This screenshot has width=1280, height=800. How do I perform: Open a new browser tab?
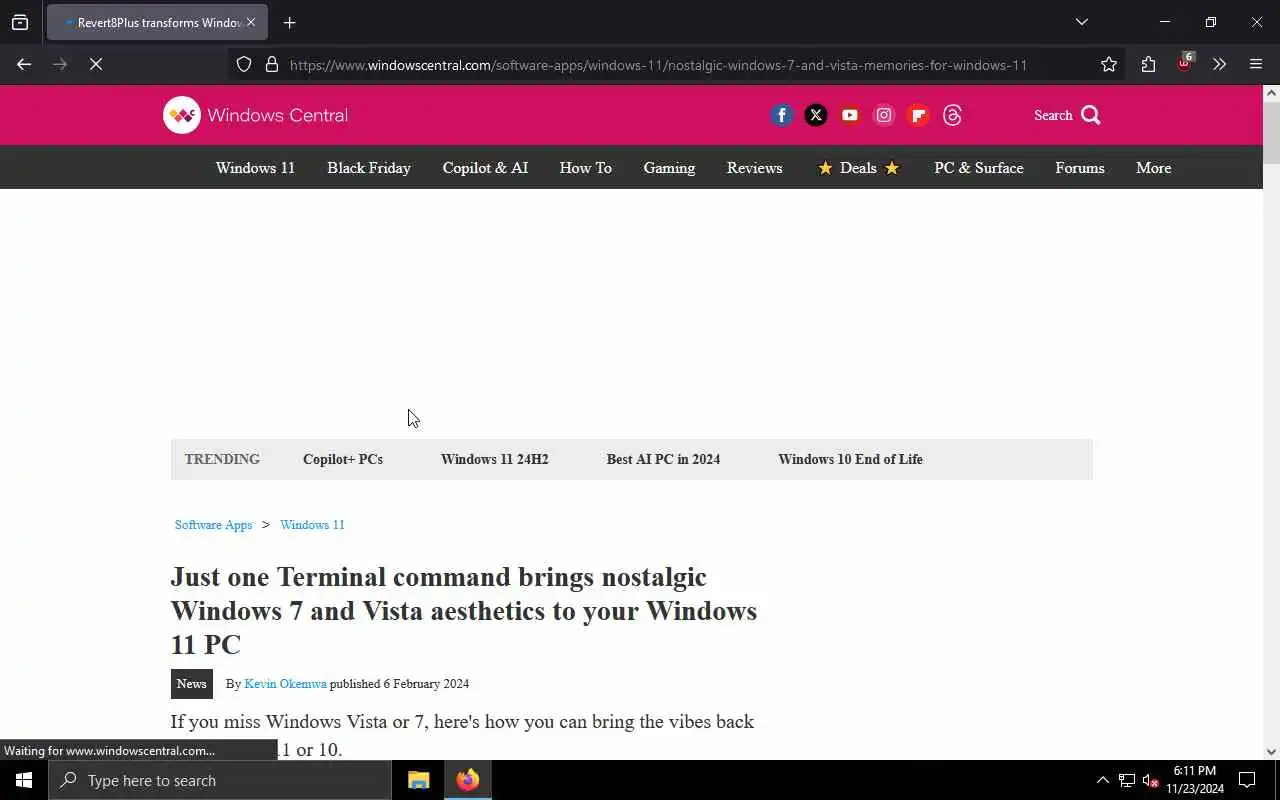pos(289,22)
